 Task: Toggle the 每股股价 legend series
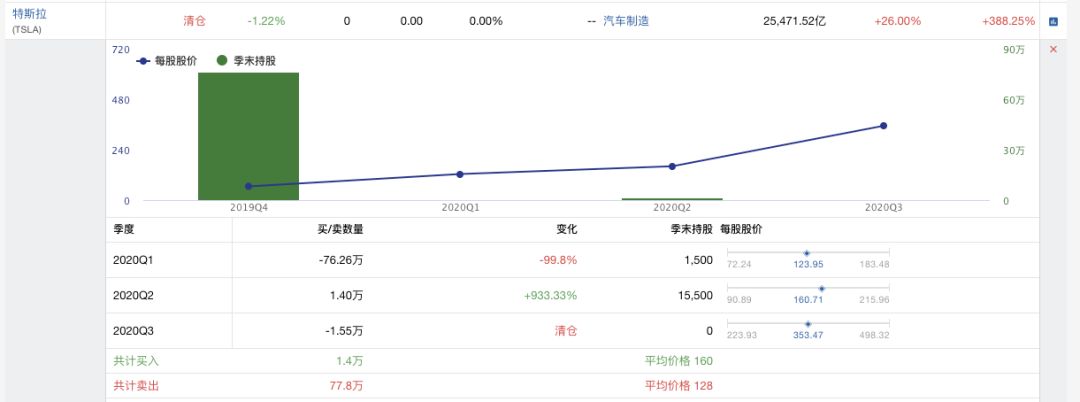167,61
